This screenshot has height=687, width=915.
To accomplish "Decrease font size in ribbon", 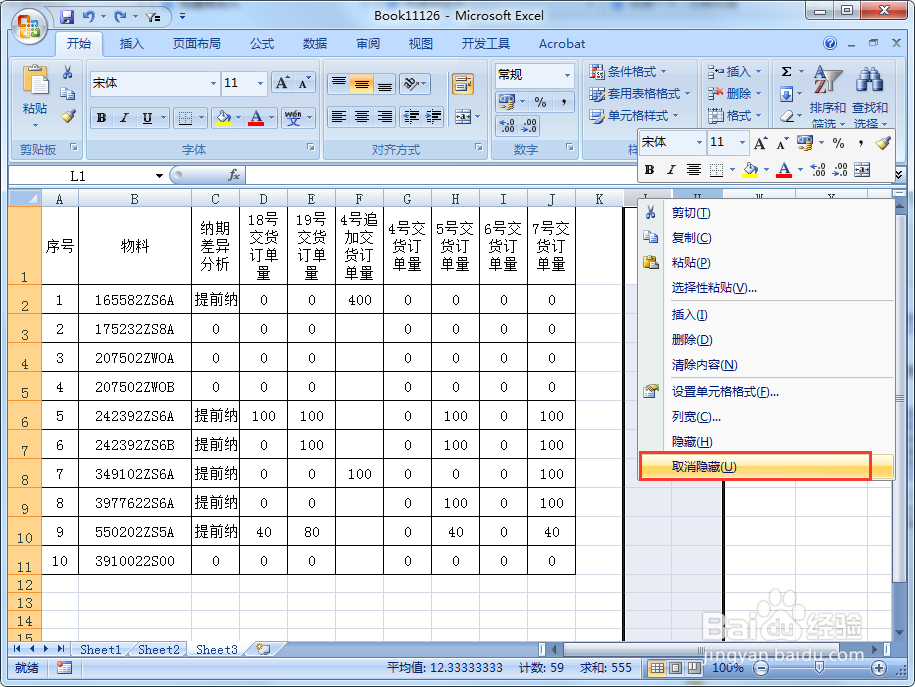I will click(x=304, y=83).
